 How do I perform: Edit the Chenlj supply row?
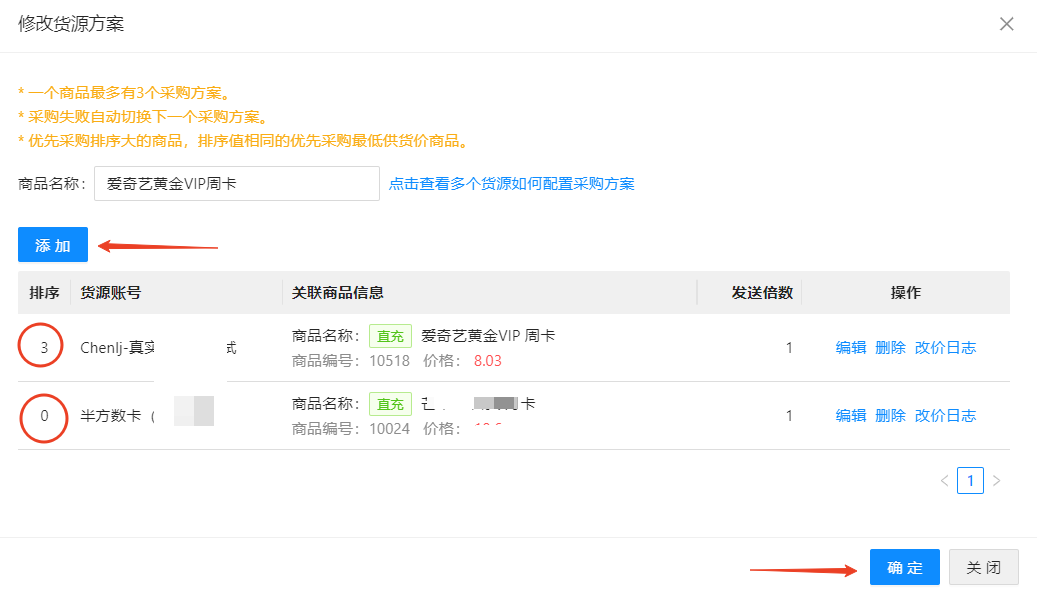pyautogui.click(x=851, y=348)
